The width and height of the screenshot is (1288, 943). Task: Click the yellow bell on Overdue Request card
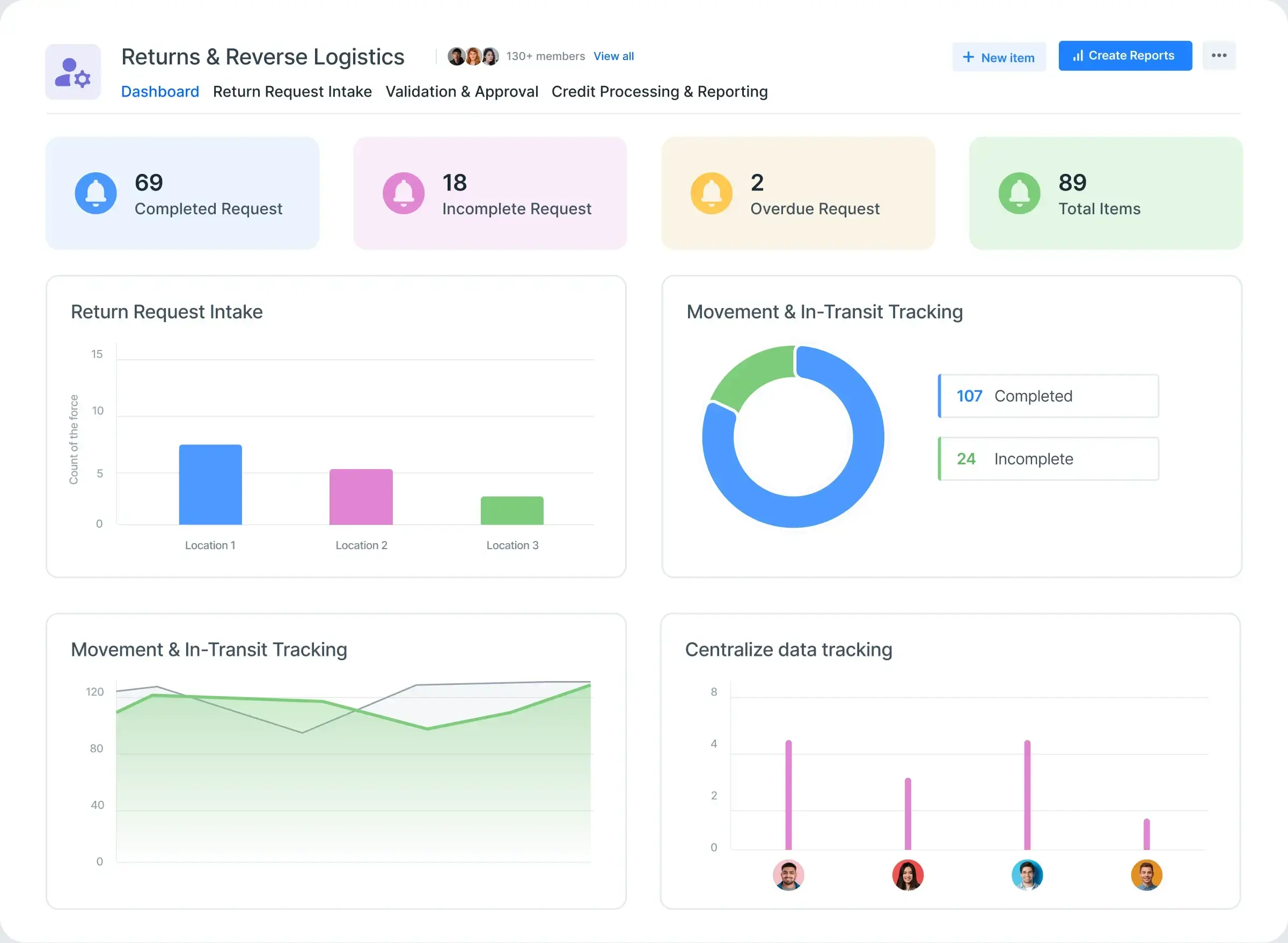click(711, 193)
